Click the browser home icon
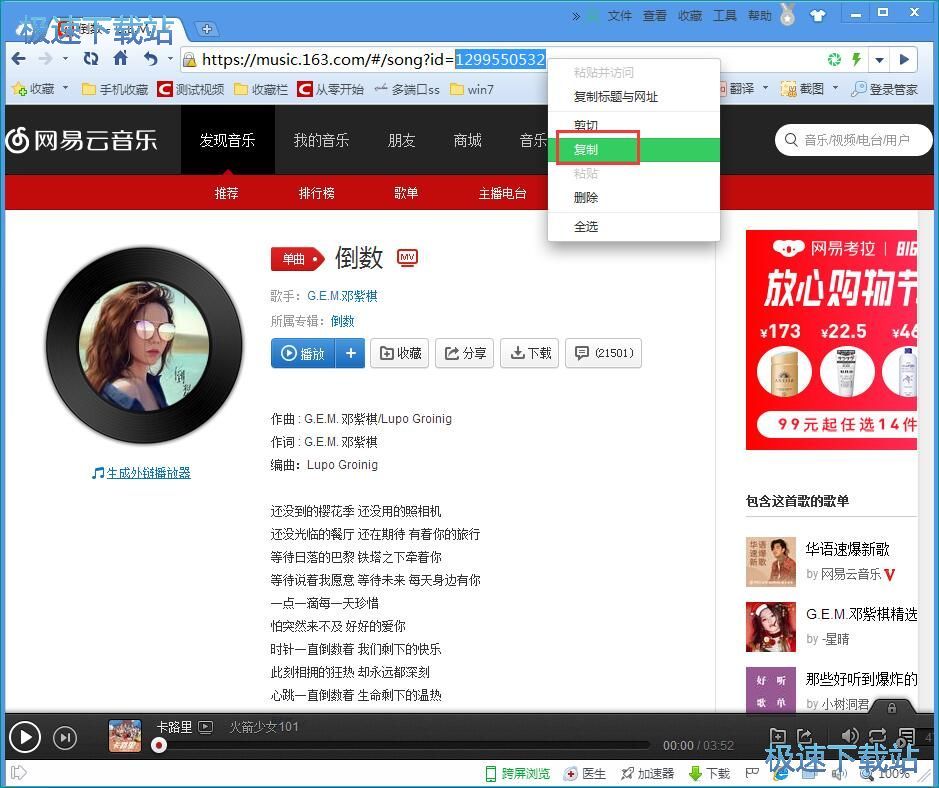Screen dimensions: 939x788 [120, 59]
